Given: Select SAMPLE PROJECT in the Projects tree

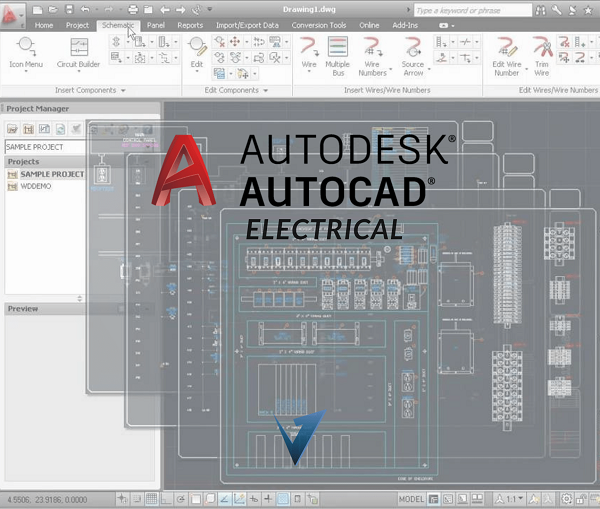Looking at the screenshot, I should (x=52, y=175).
